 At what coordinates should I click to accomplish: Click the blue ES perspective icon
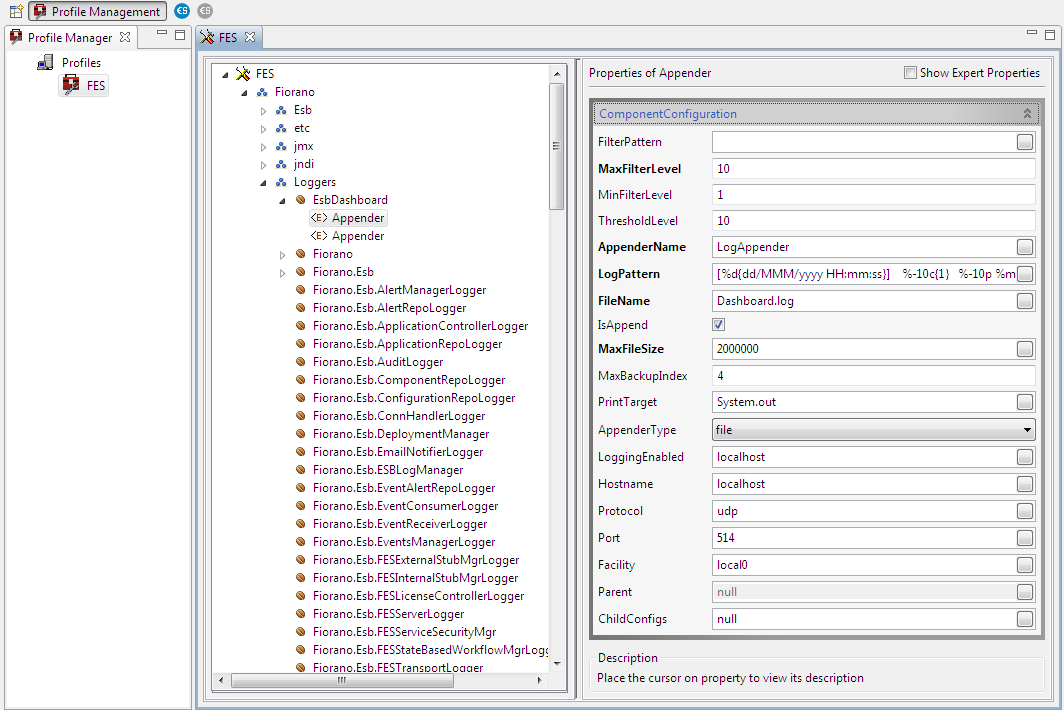click(x=181, y=11)
